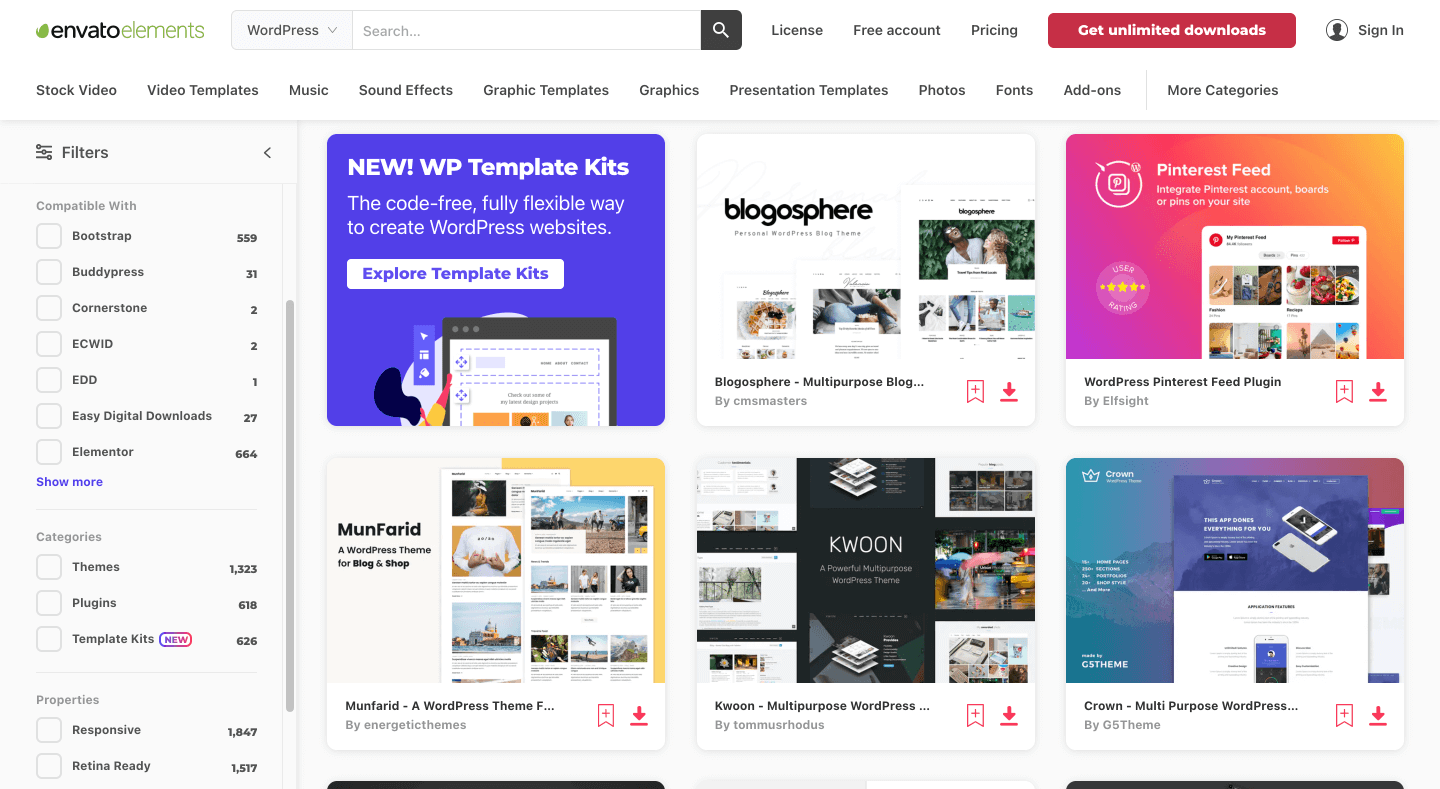Download the Kwoon theme
Viewport: 1440px width, 789px height.
pos(1009,715)
